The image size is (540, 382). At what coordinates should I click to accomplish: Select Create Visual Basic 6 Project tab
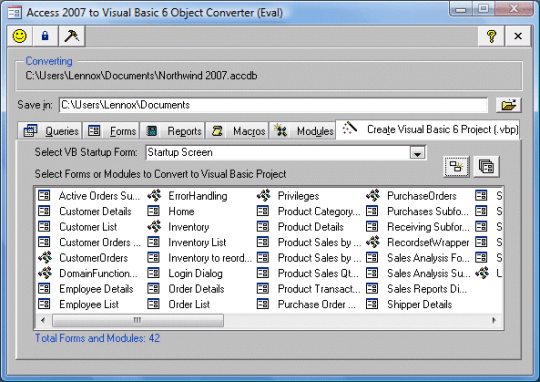(428, 130)
